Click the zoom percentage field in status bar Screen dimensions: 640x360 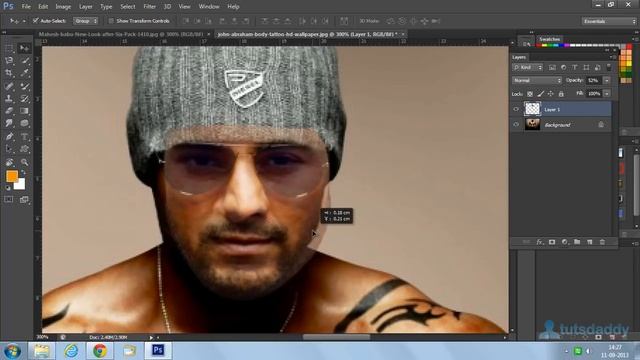(x=42, y=337)
